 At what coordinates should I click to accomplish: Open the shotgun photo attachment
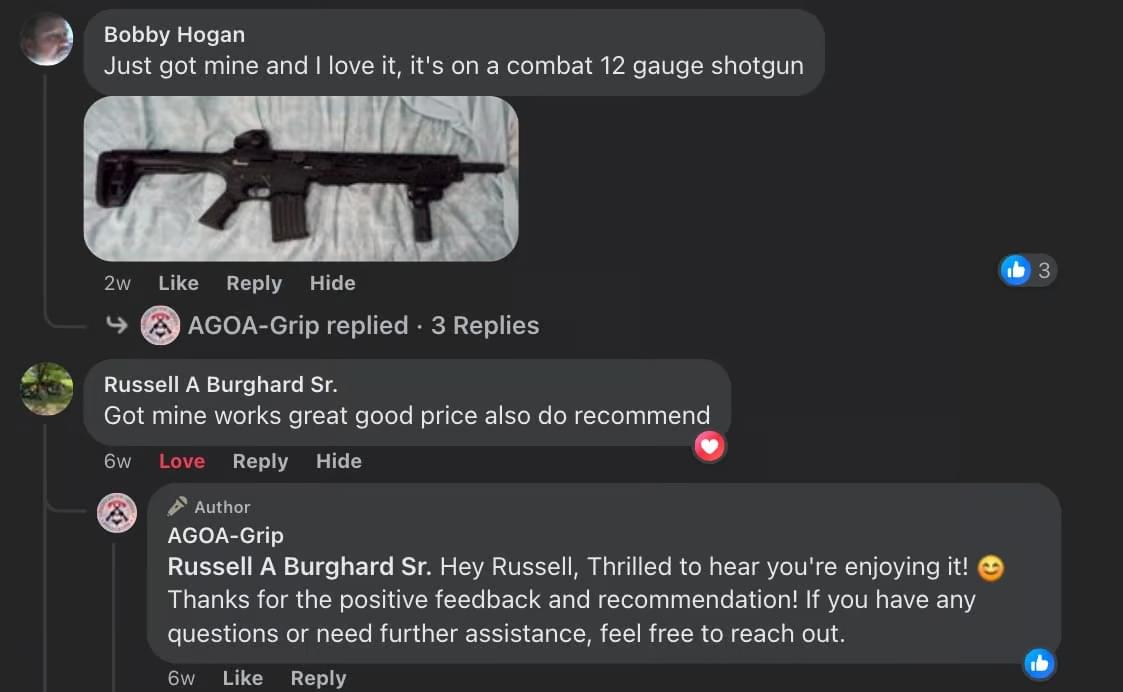[301, 178]
